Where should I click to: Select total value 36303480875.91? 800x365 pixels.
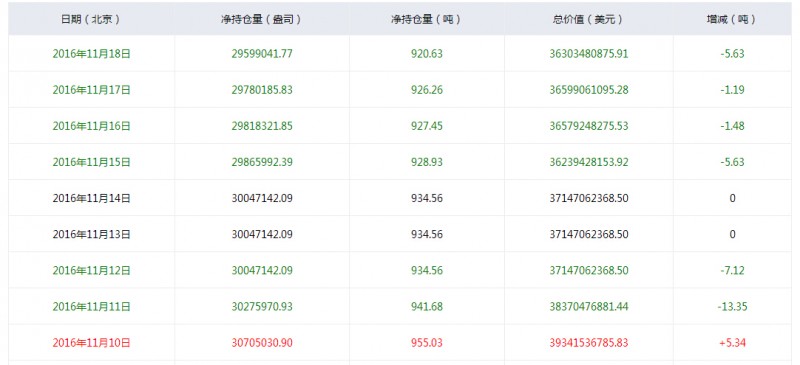589,54
